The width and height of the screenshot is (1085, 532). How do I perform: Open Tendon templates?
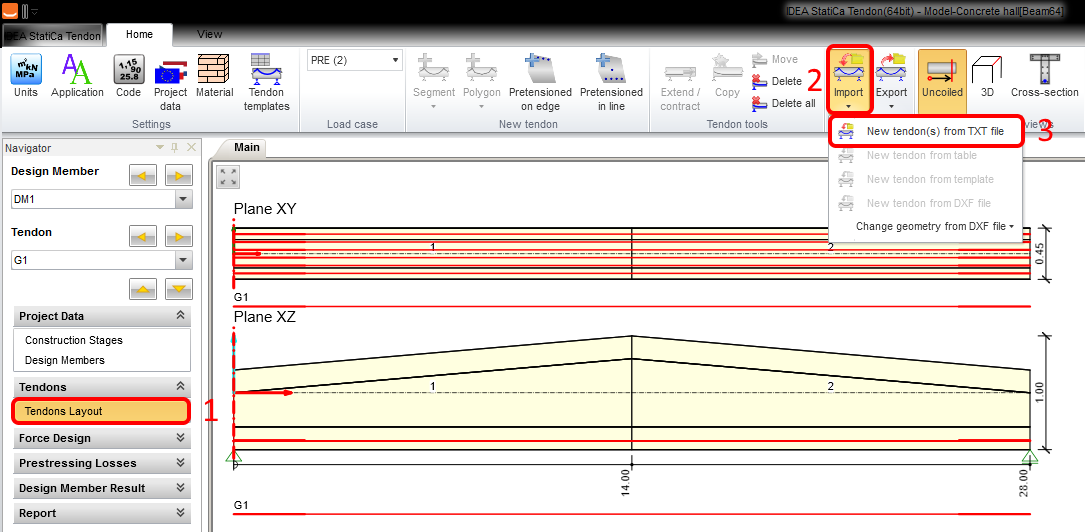pos(267,82)
